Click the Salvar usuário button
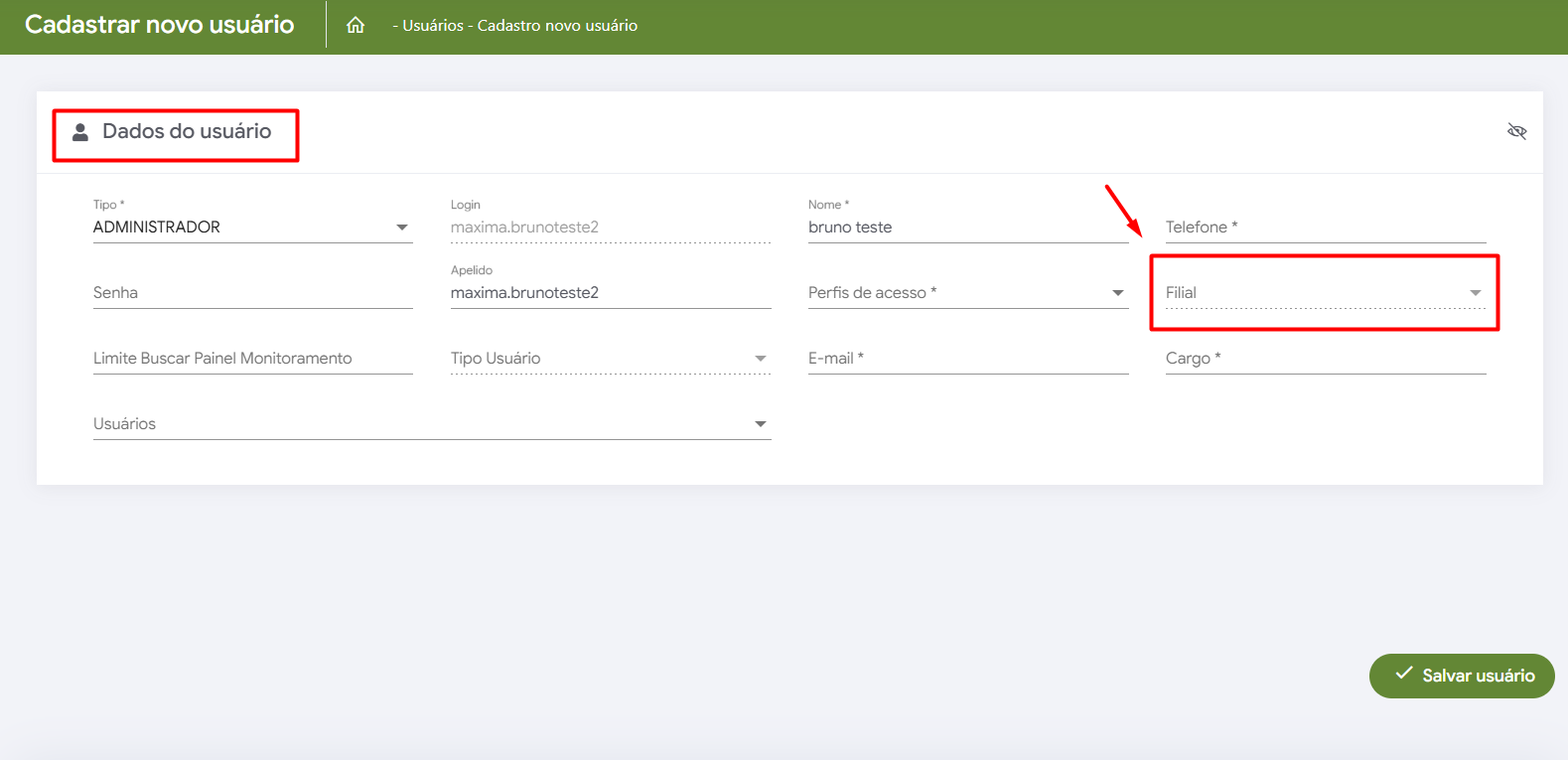 click(x=1462, y=676)
